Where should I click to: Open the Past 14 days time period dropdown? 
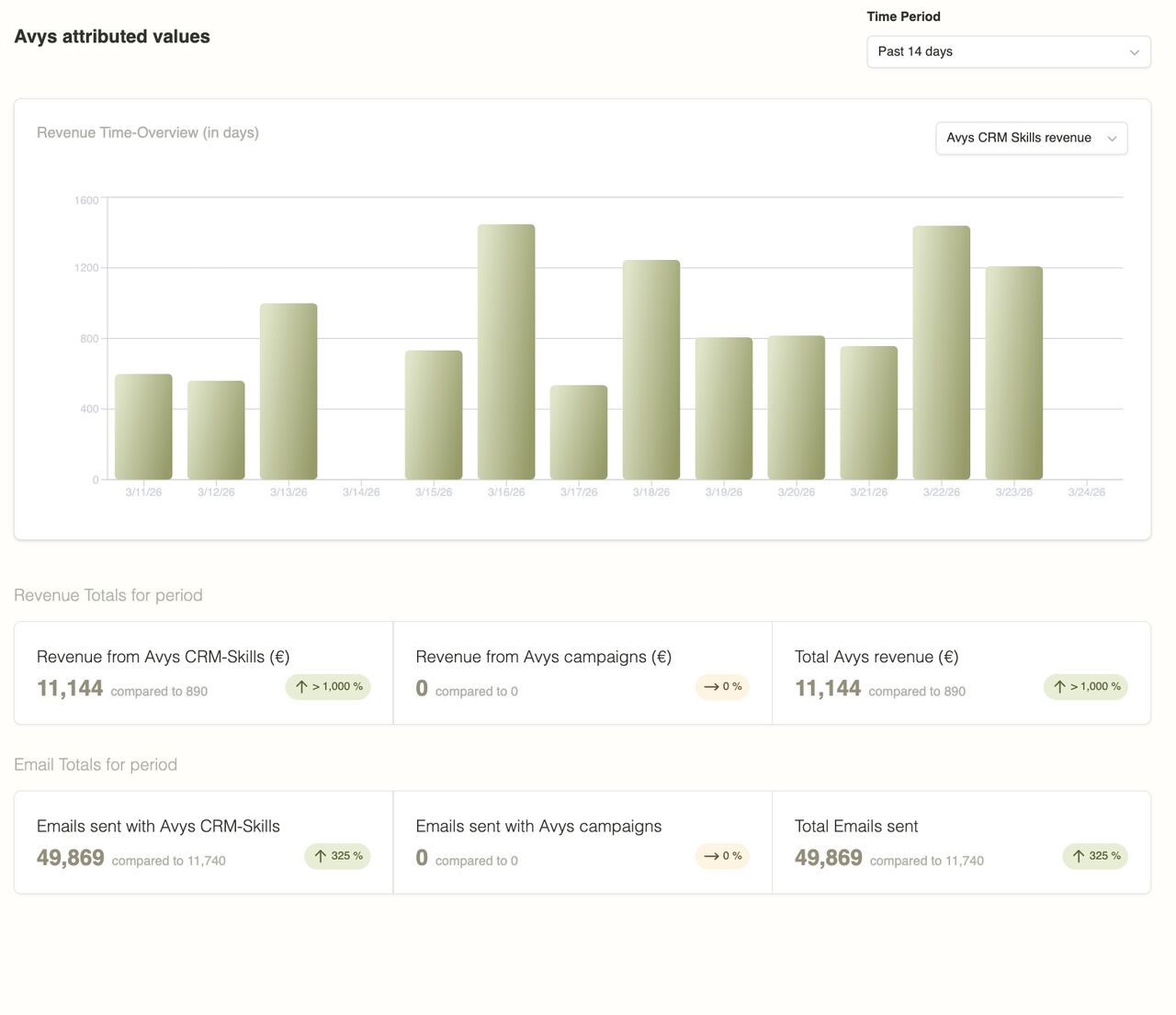coord(1008,51)
